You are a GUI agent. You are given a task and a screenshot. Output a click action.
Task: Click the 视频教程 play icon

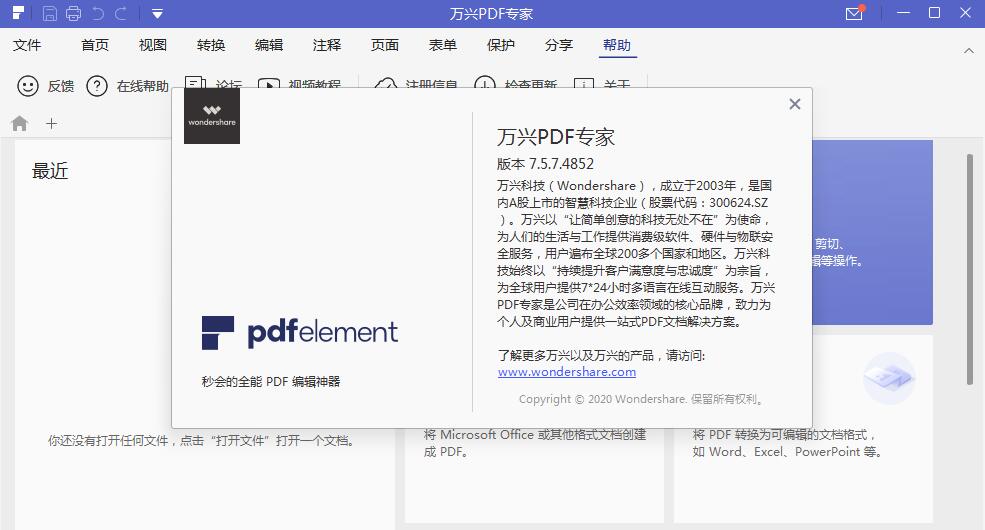[269, 83]
